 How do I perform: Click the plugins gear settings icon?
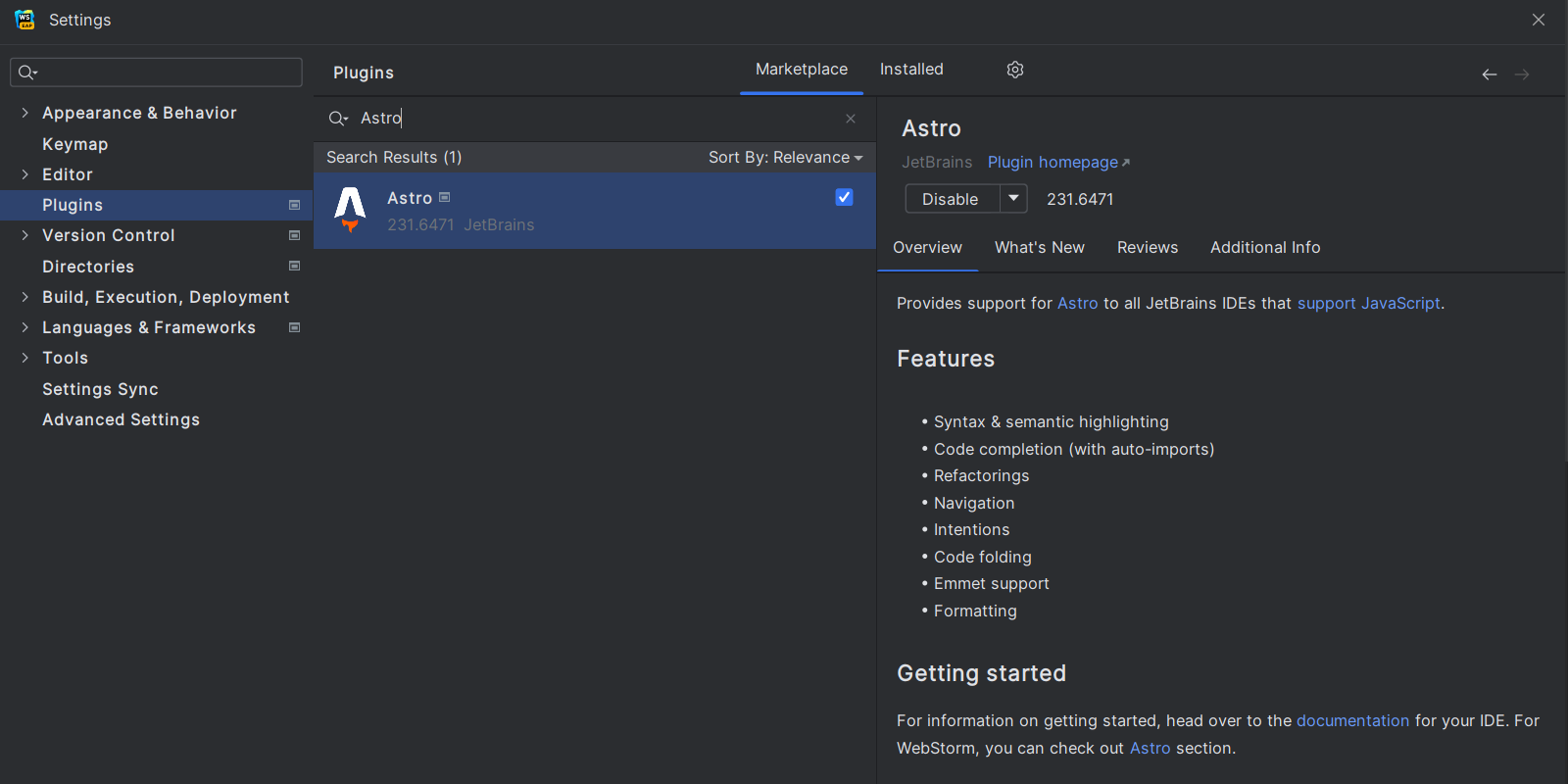point(1015,70)
